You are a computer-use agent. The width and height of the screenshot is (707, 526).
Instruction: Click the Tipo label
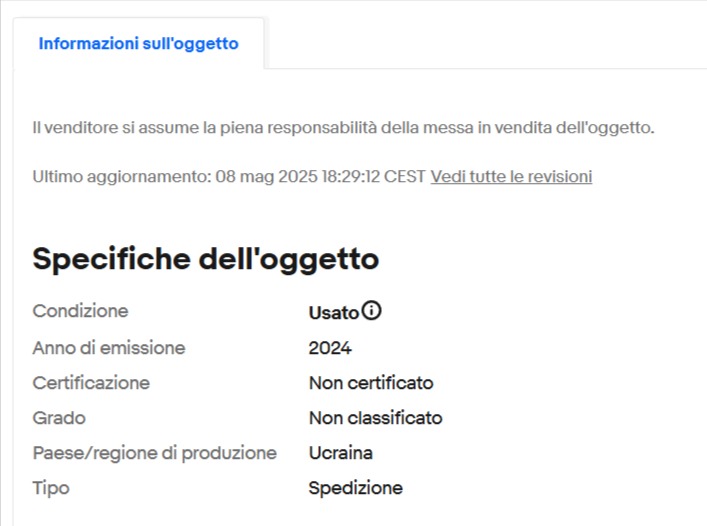[51, 488]
